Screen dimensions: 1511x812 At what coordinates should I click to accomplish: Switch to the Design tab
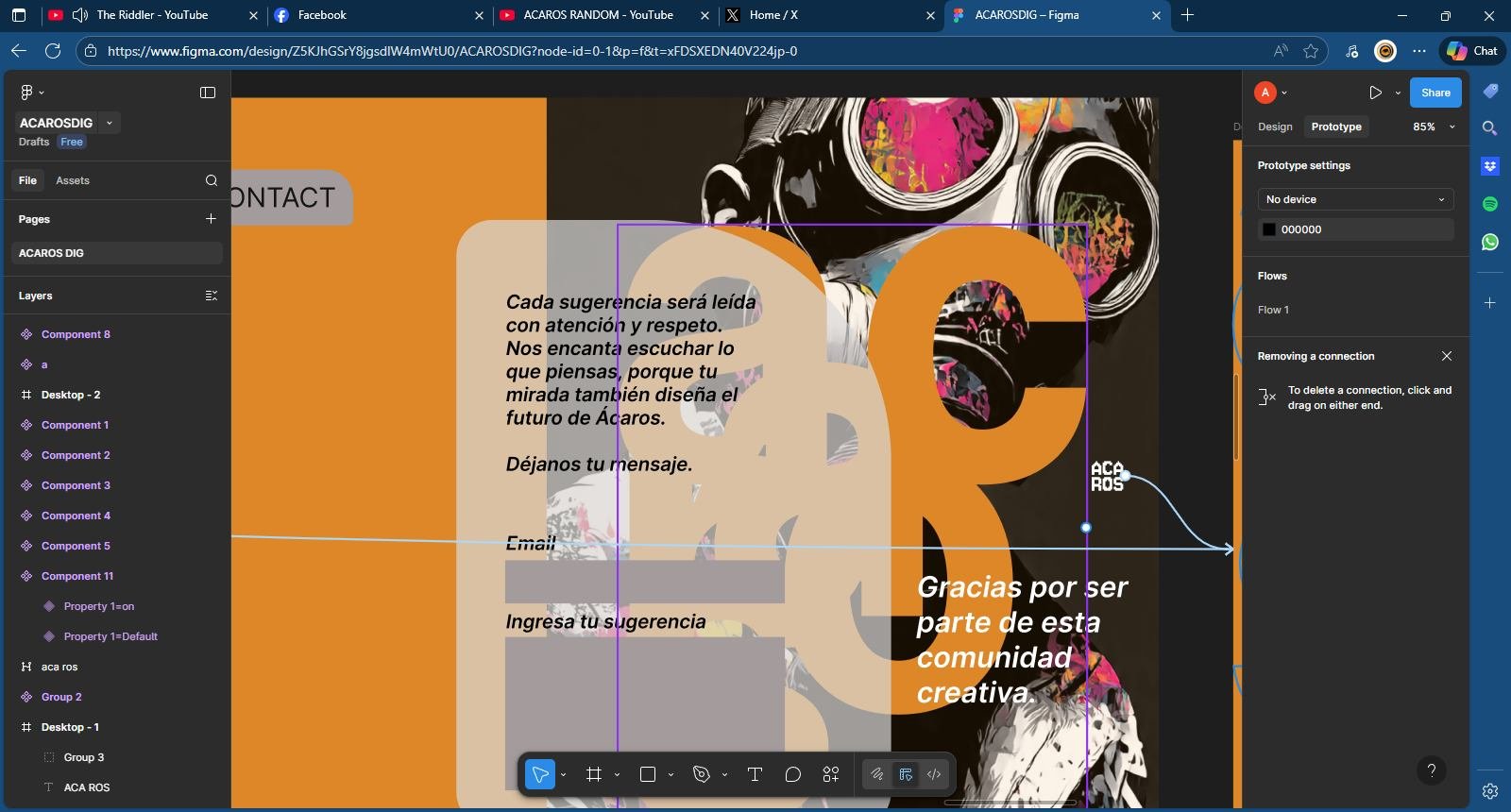tap(1275, 127)
